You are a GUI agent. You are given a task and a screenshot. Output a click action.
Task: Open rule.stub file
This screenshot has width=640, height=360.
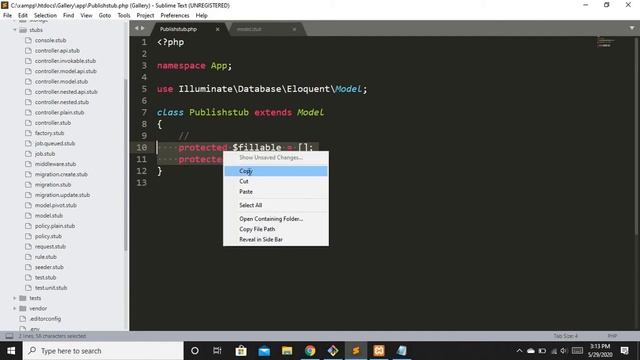(46, 257)
